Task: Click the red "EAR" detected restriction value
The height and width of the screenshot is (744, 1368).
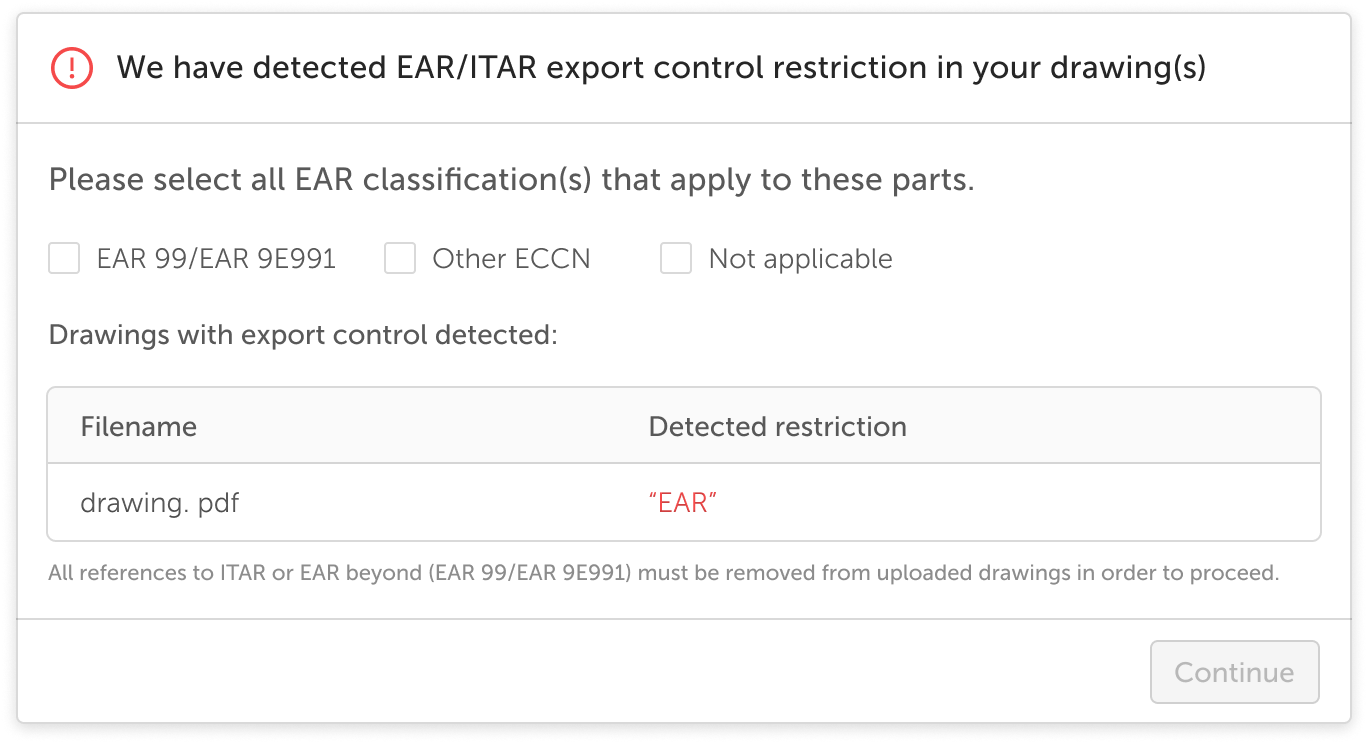Action: coord(683,502)
